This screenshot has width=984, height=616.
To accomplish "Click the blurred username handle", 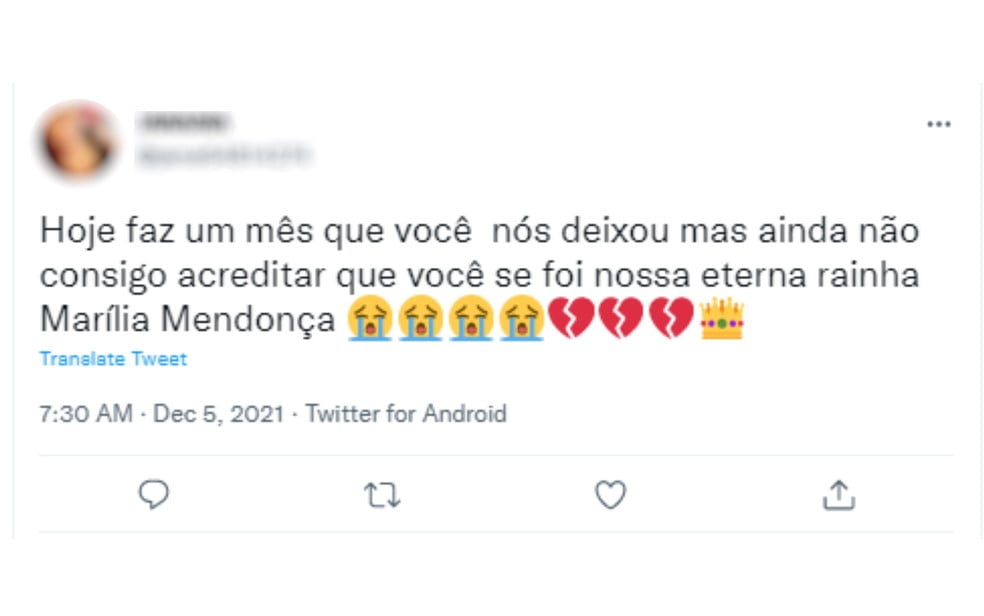I will click(224, 155).
